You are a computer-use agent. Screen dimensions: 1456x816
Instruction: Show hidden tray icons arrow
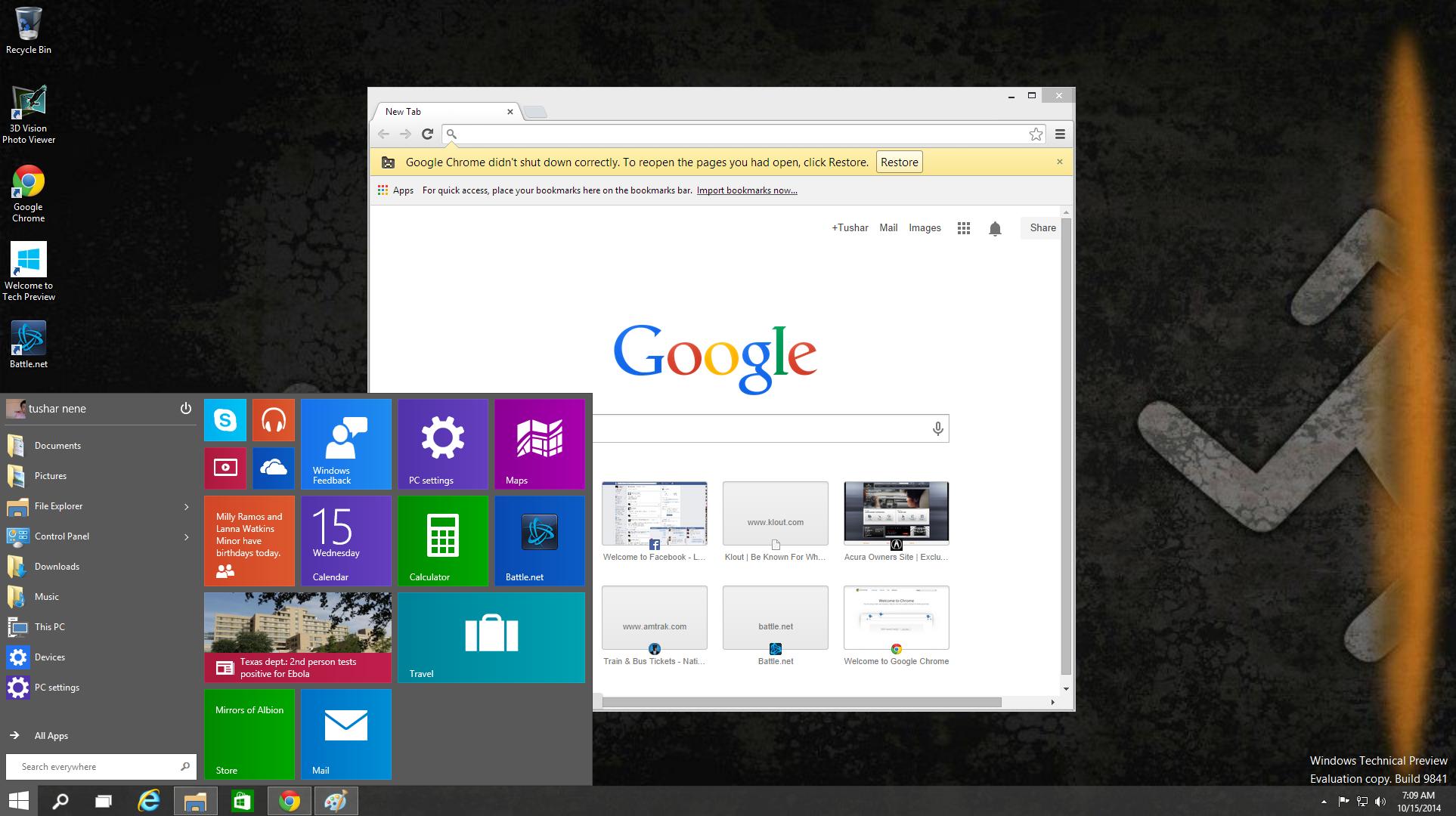pos(1324,802)
